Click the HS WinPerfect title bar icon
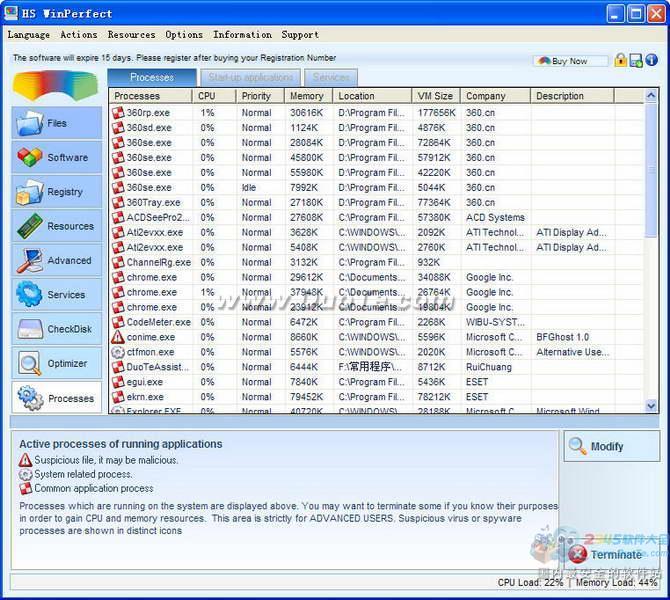The height and width of the screenshot is (600, 670). pyautogui.click(x=10, y=13)
